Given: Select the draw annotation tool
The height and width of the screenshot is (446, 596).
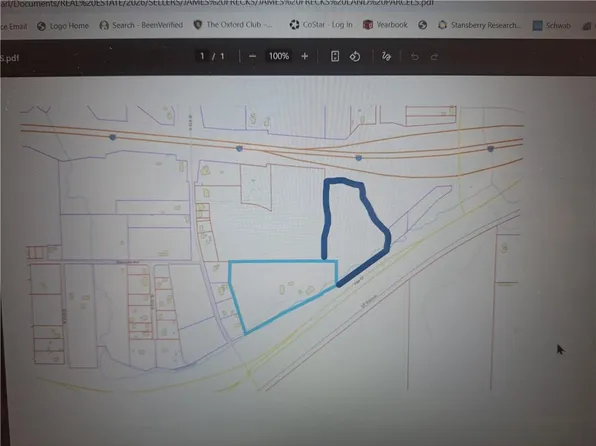Looking at the screenshot, I should [386, 57].
